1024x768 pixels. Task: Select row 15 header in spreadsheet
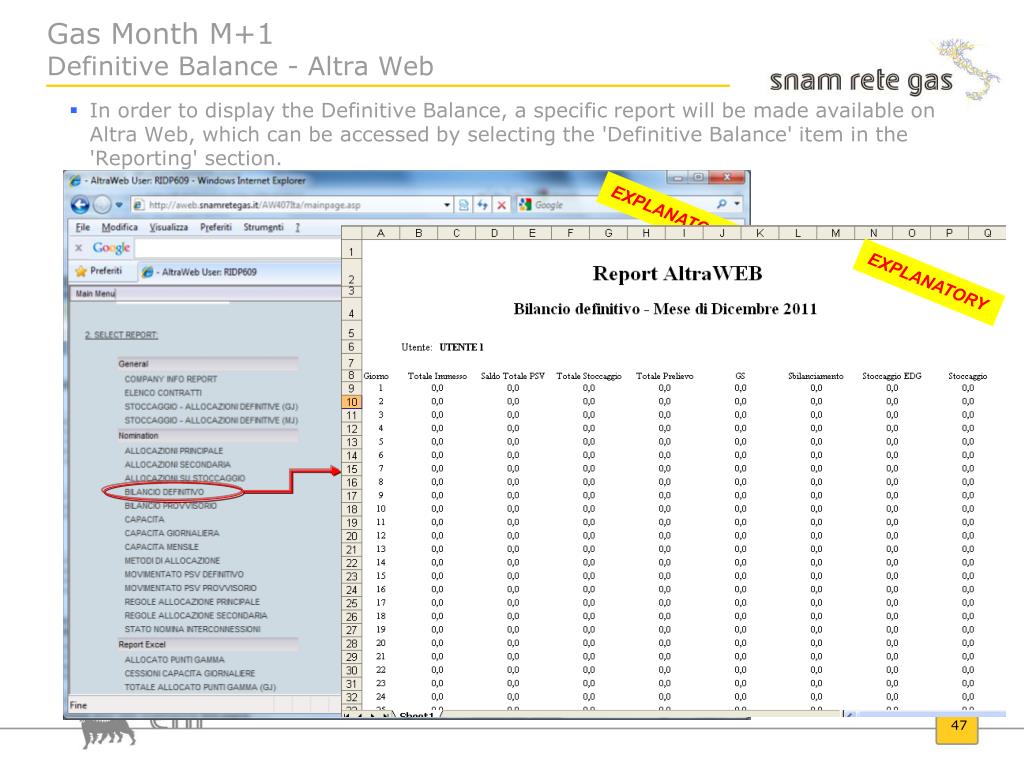[351, 470]
